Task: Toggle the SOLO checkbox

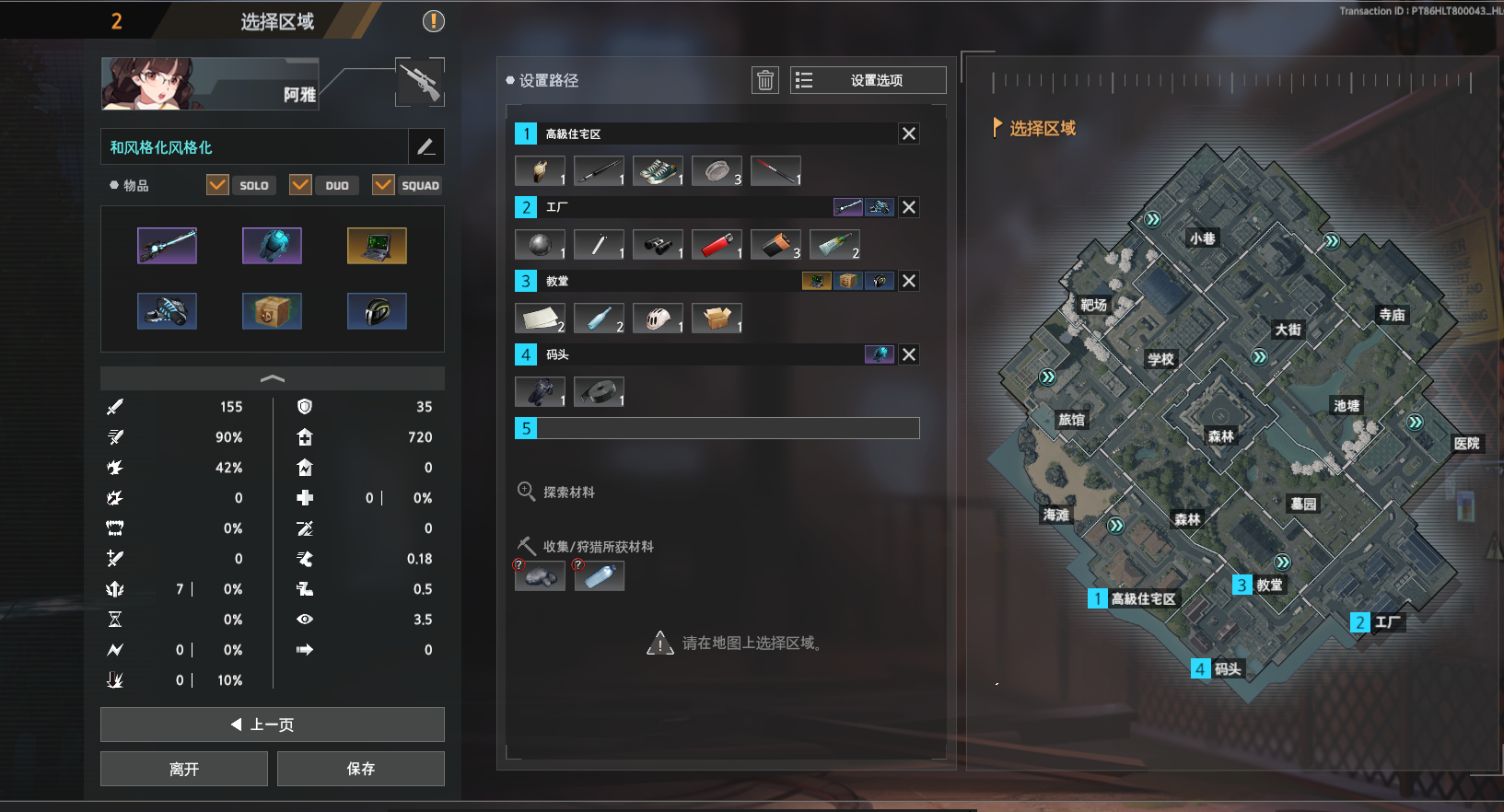Action: (x=217, y=185)
